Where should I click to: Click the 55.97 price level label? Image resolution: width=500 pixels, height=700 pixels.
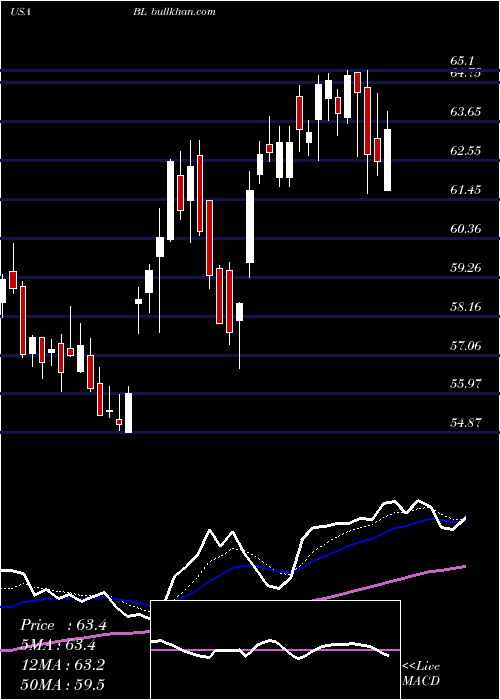(x=466, y=383)
